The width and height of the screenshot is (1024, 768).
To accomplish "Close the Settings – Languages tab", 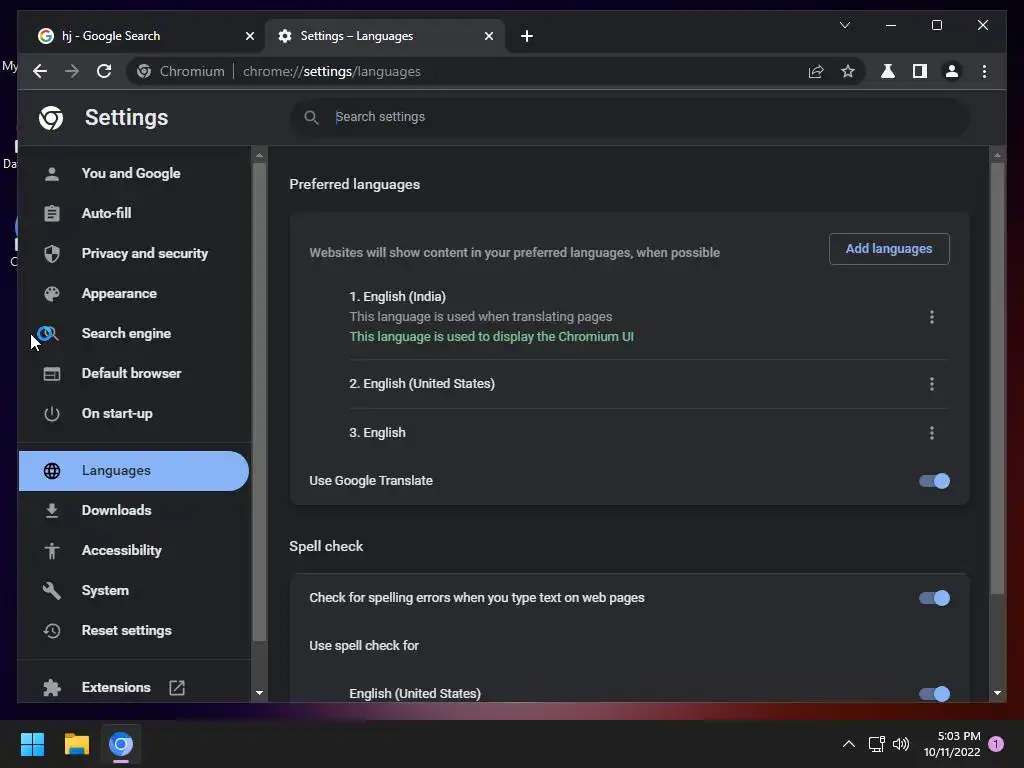I will point(488,36).
